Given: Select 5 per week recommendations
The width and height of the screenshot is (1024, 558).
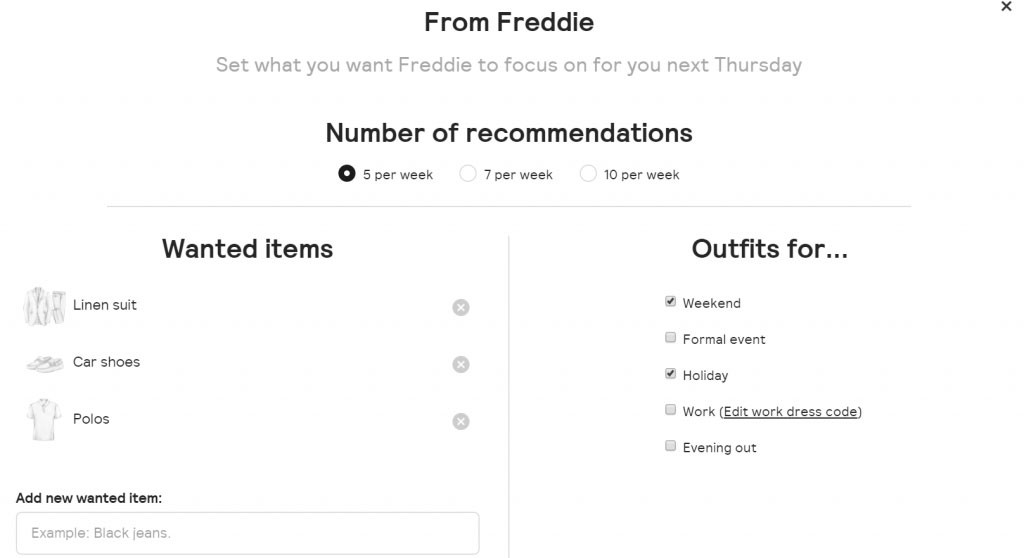Looking at the screenshot, I should (347, 174).
